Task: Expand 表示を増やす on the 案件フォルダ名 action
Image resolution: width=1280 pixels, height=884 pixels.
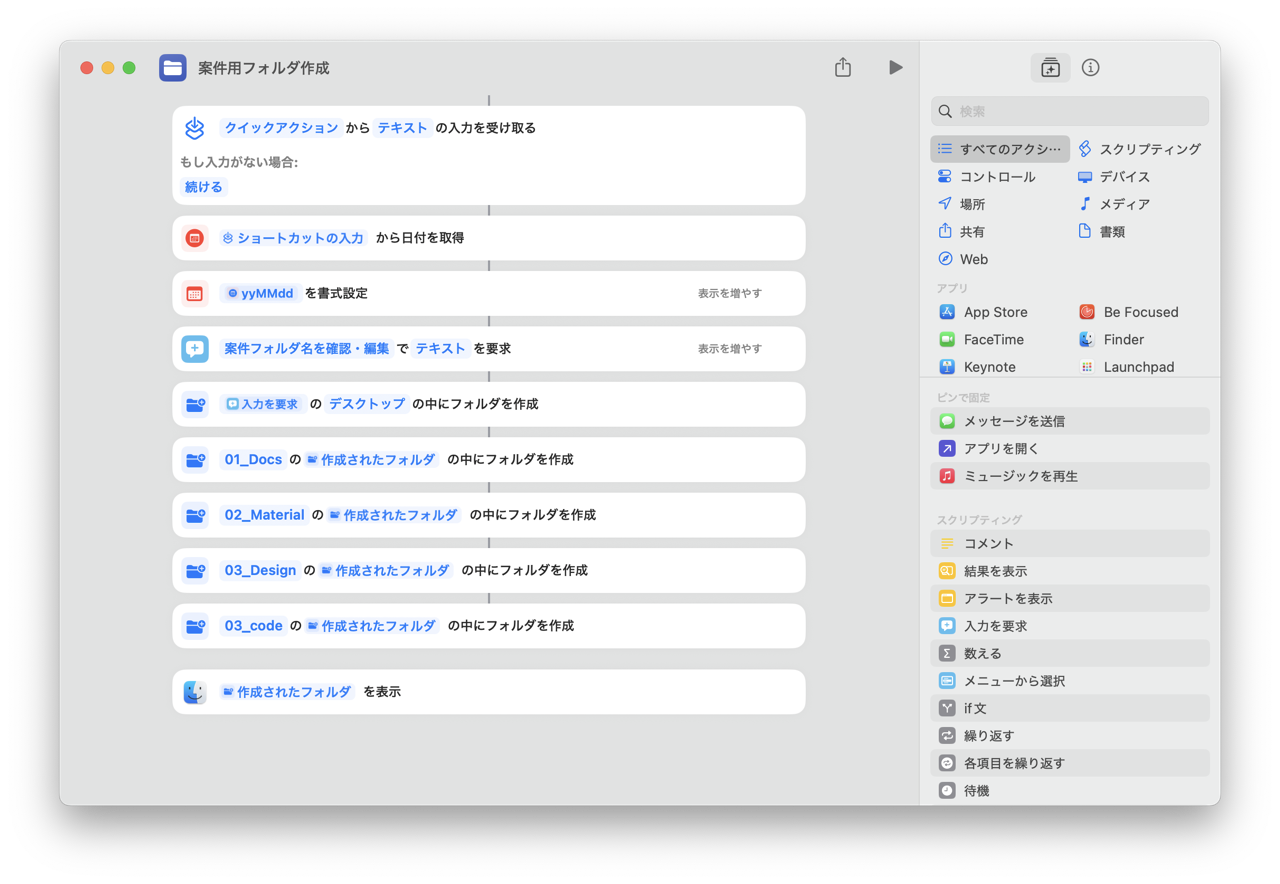Action: coord(730,348)
